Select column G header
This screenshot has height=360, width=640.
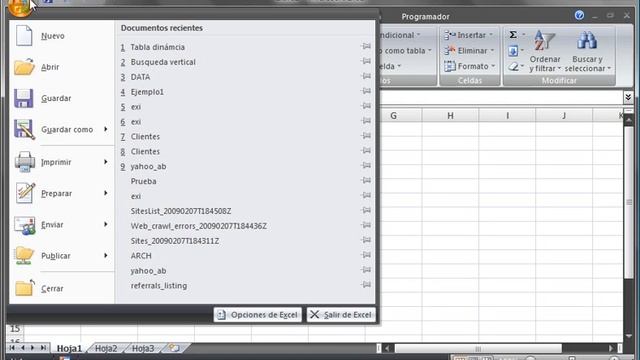pos(393,116)
